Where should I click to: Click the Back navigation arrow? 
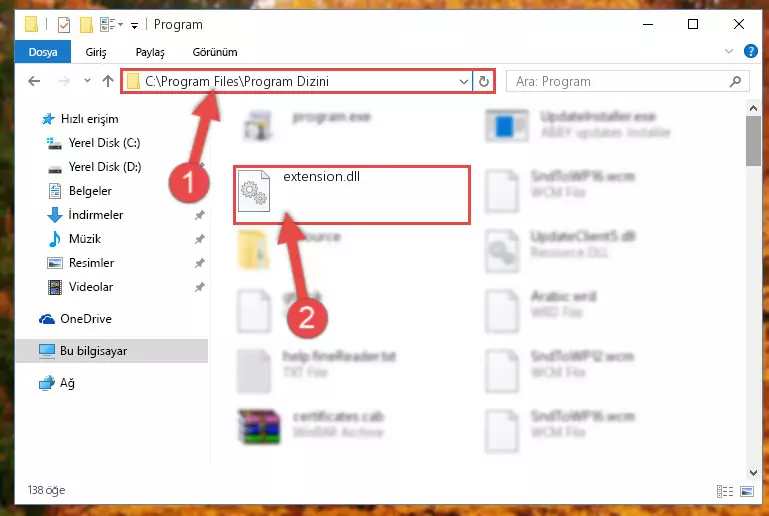click(34, 81)
